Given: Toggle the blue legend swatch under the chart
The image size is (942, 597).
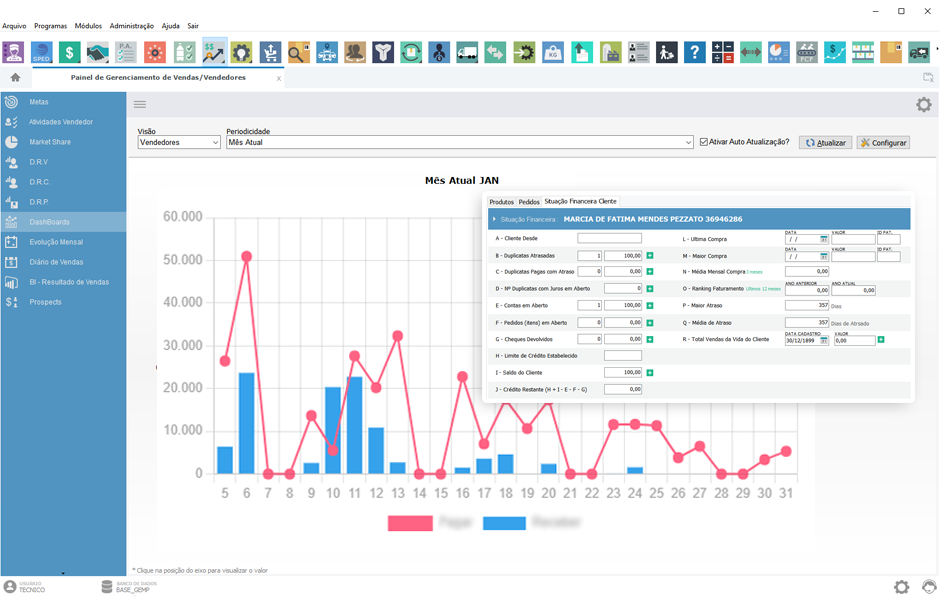Looking at the screenshot, I should 505,523.
